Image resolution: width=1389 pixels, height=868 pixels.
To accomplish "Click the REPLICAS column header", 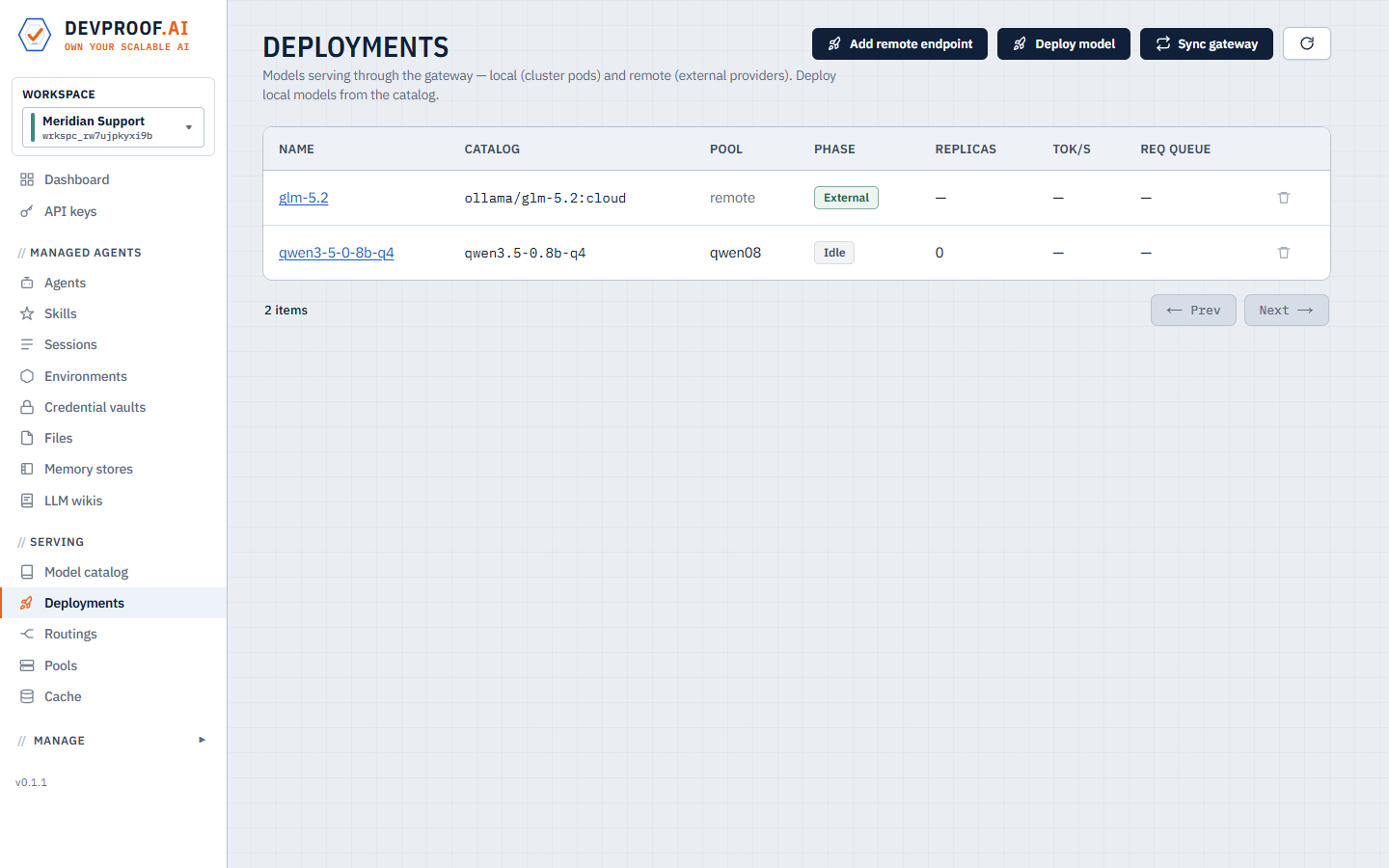I will click(966, 149).
